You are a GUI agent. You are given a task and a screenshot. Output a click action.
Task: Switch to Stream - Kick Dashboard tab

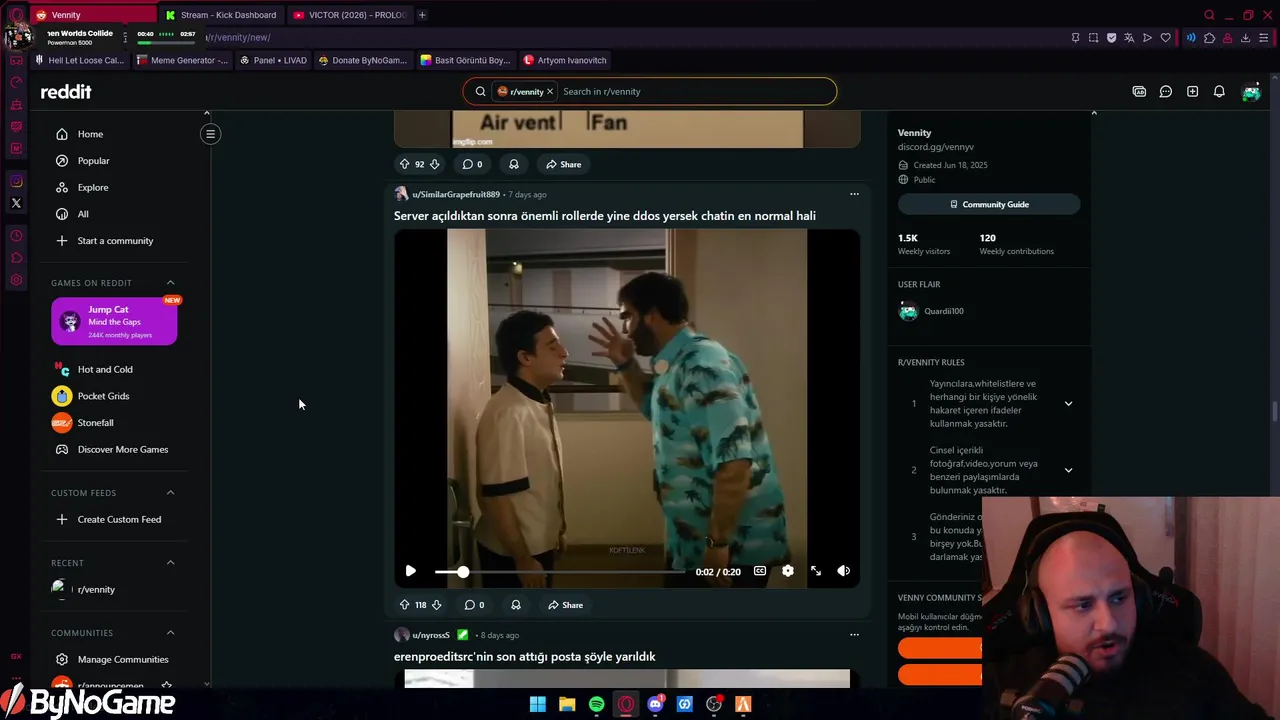click(x=221, y=15)
